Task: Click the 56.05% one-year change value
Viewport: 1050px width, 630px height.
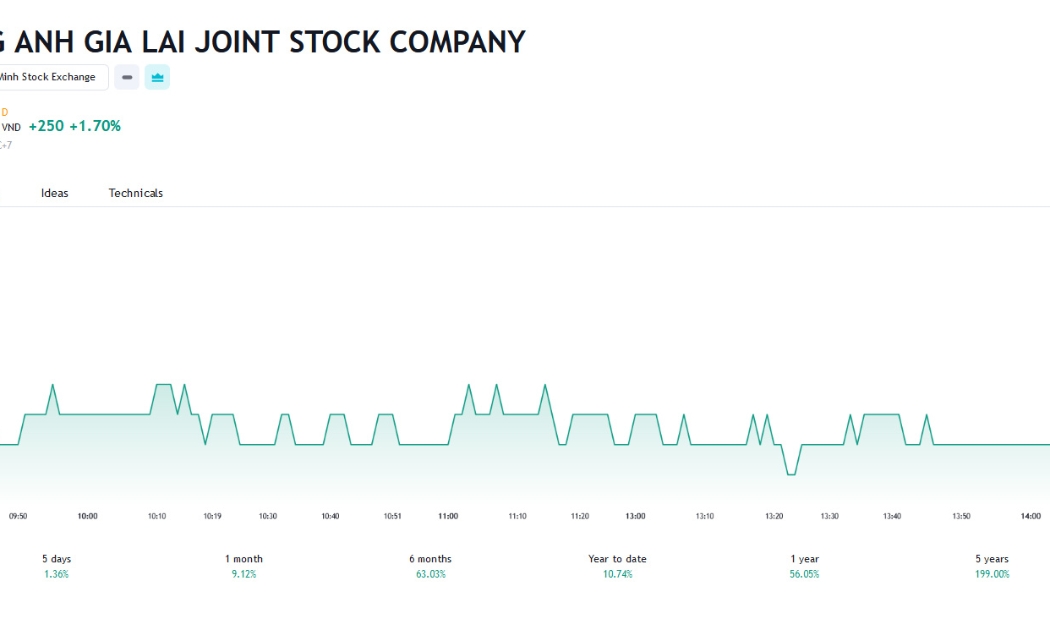Action: (x=804, y=574)
